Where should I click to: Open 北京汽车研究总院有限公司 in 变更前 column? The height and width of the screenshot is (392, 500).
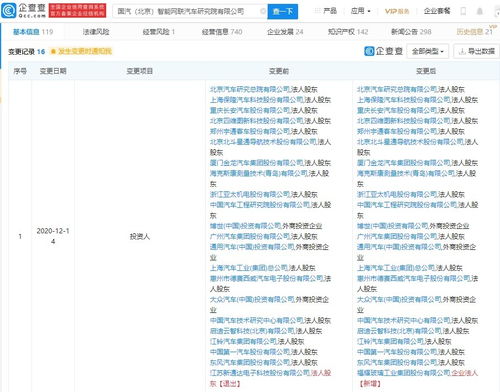coord(250,89)
